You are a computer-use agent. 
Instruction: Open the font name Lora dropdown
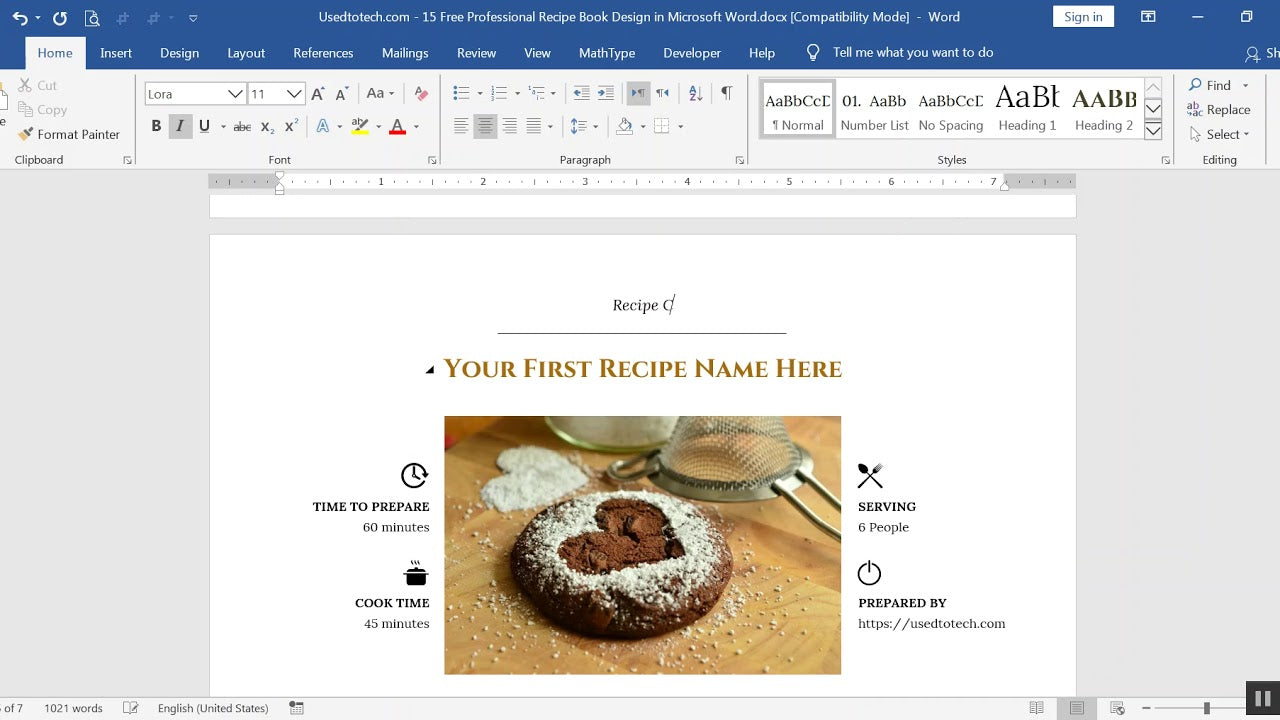[x=235, y=94]
